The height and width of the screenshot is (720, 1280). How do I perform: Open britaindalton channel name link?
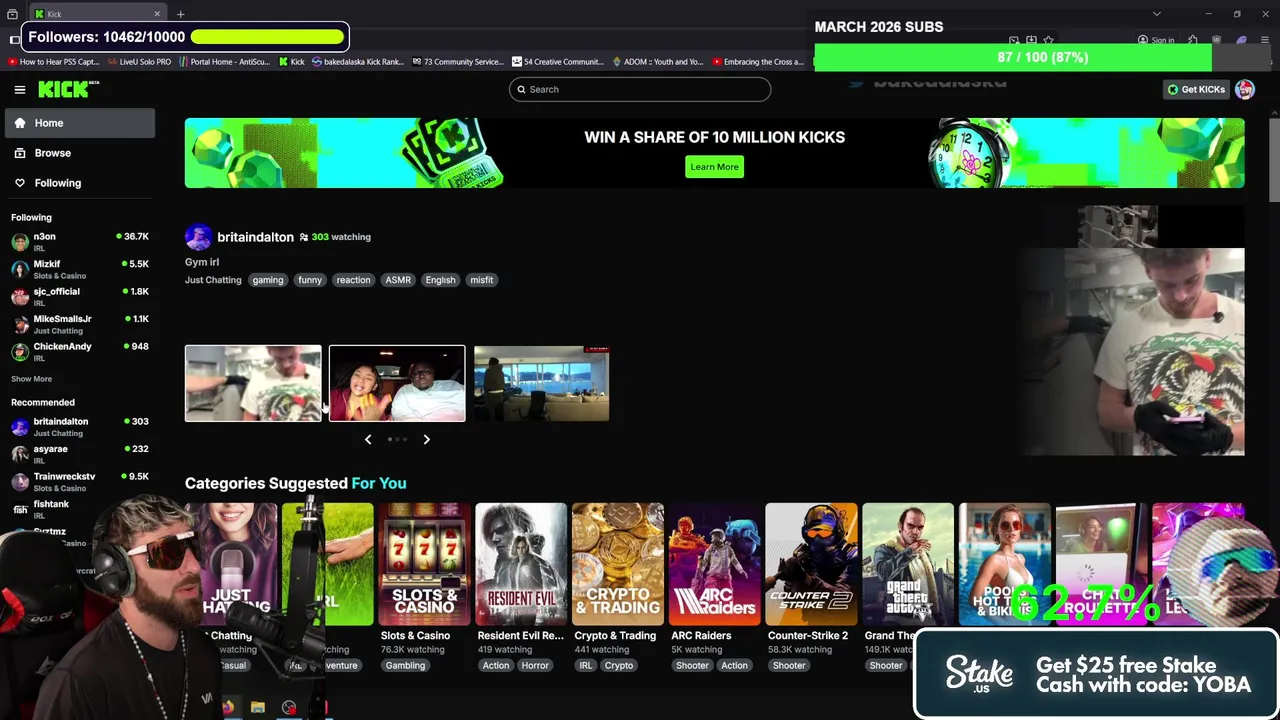tap(255, 237)
